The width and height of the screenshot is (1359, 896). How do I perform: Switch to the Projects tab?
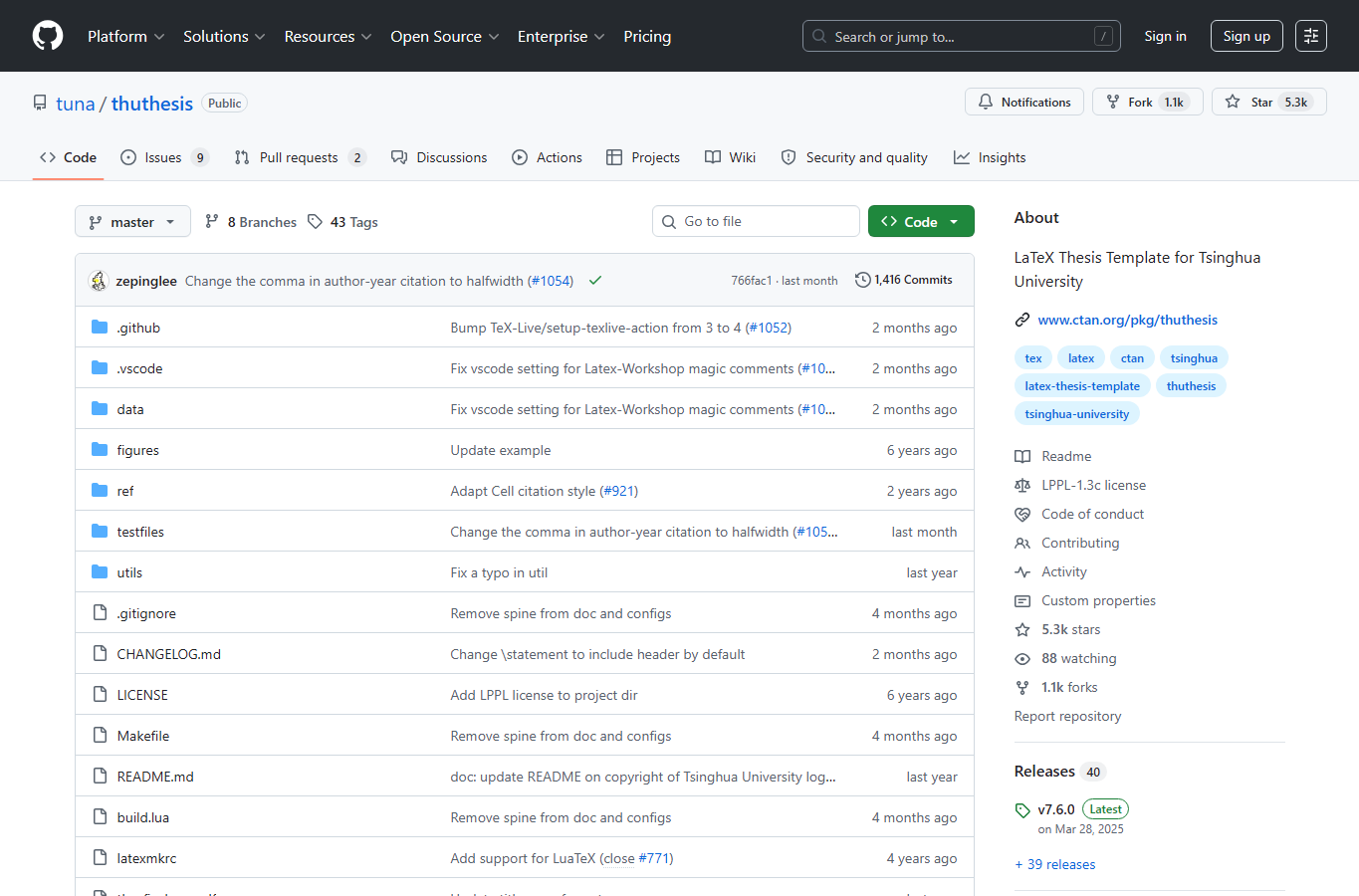click(643, 157)
